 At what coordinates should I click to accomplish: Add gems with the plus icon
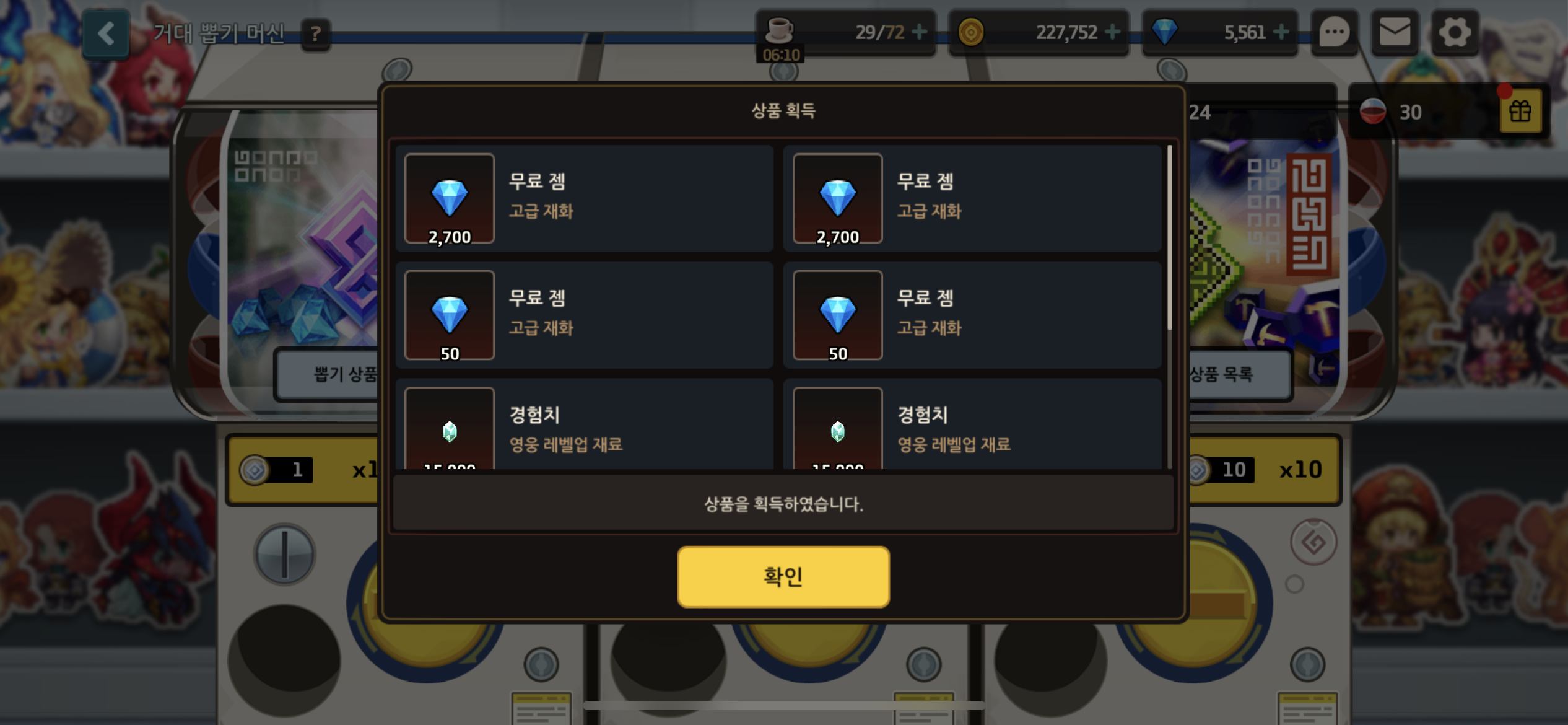click(1281, 32)
